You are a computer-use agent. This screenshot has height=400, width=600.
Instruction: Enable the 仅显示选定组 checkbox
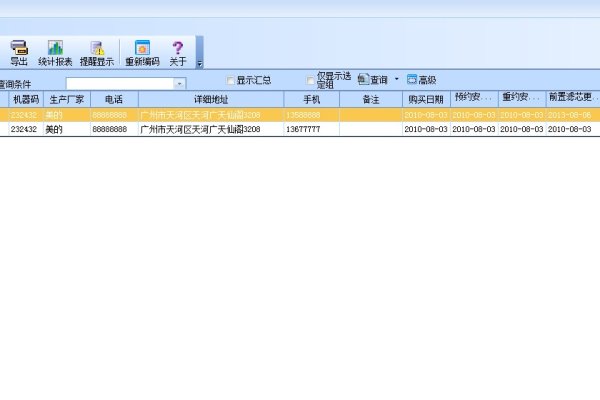click(310, 80)
